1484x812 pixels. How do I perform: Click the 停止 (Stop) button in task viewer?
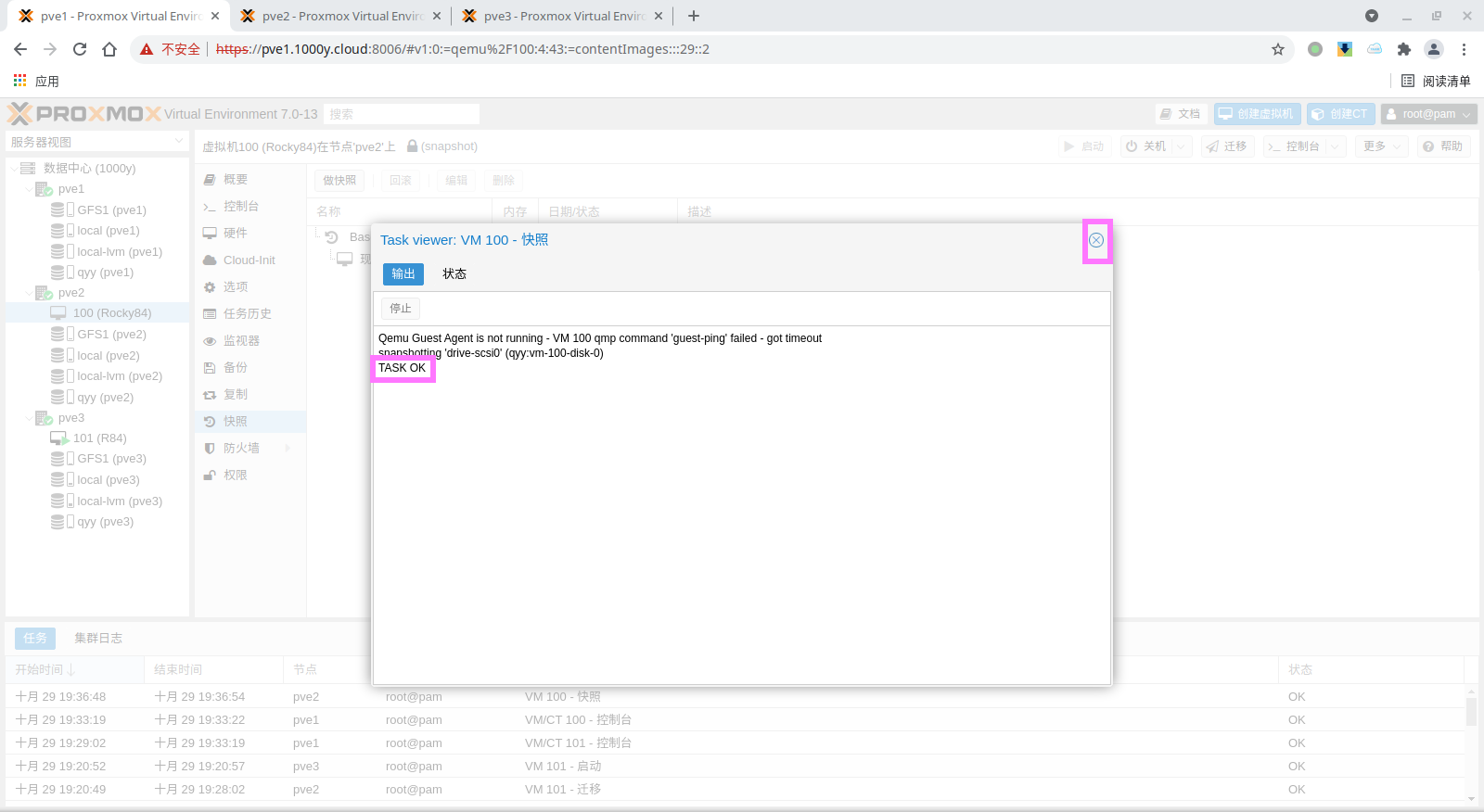[401, 309]
